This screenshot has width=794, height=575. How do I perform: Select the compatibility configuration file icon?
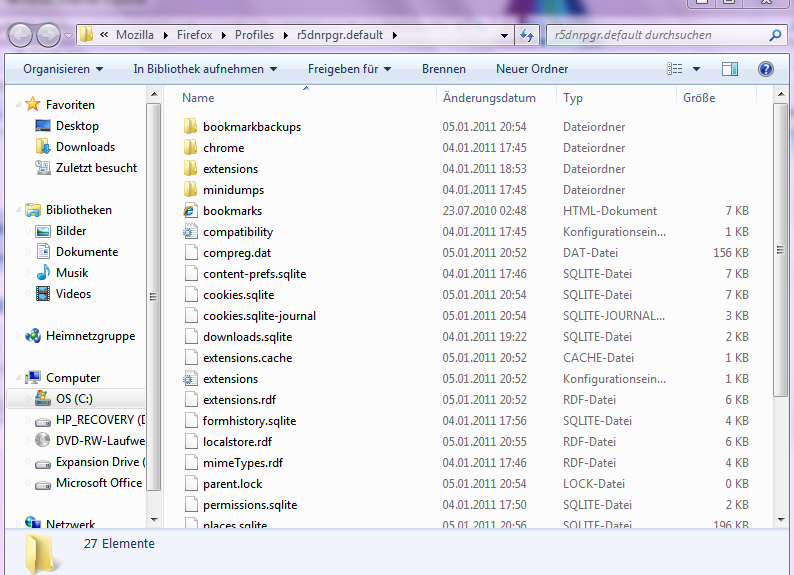coord(191,232)
